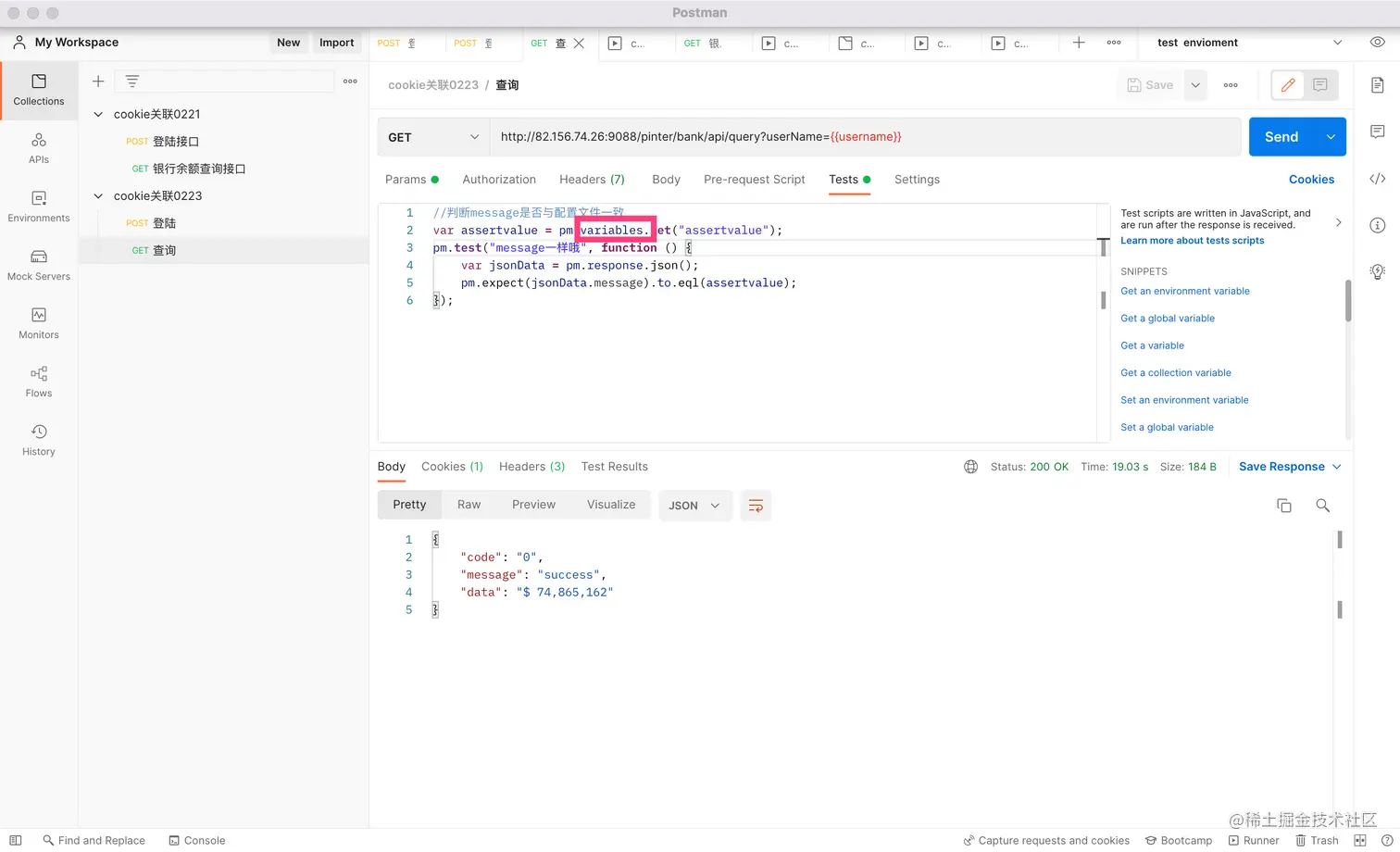Viewport: 1400px width, 852px height.
Task: Open the Save Response dropdown
Action: 1290,467
